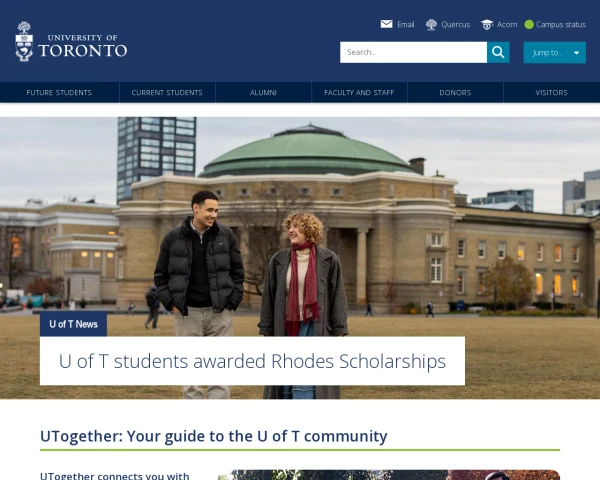Click the green Campus status indicator dot
This screenshot has height=480, width=600.
529,24
